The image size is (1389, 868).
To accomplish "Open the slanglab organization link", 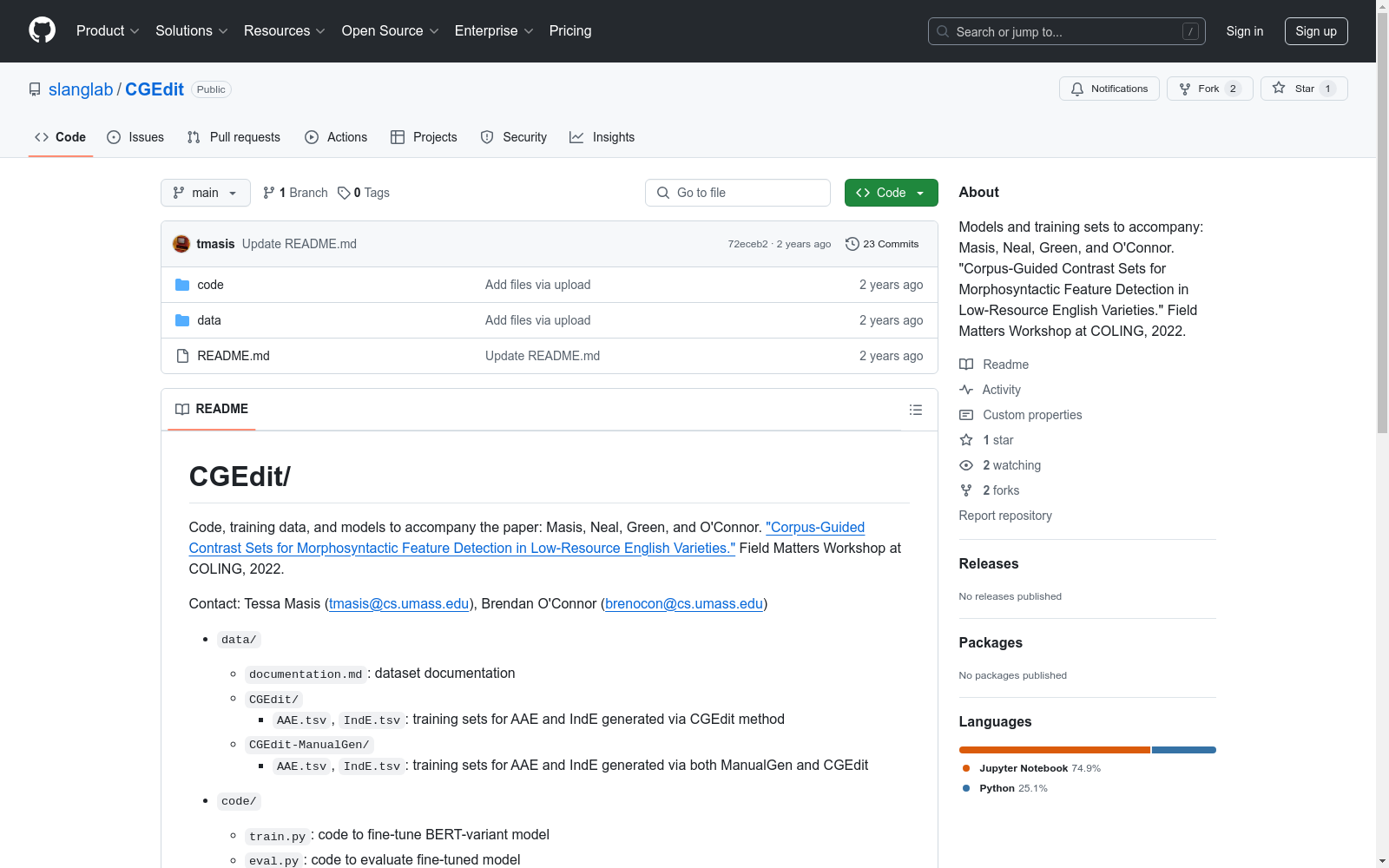I will (81, 89).
